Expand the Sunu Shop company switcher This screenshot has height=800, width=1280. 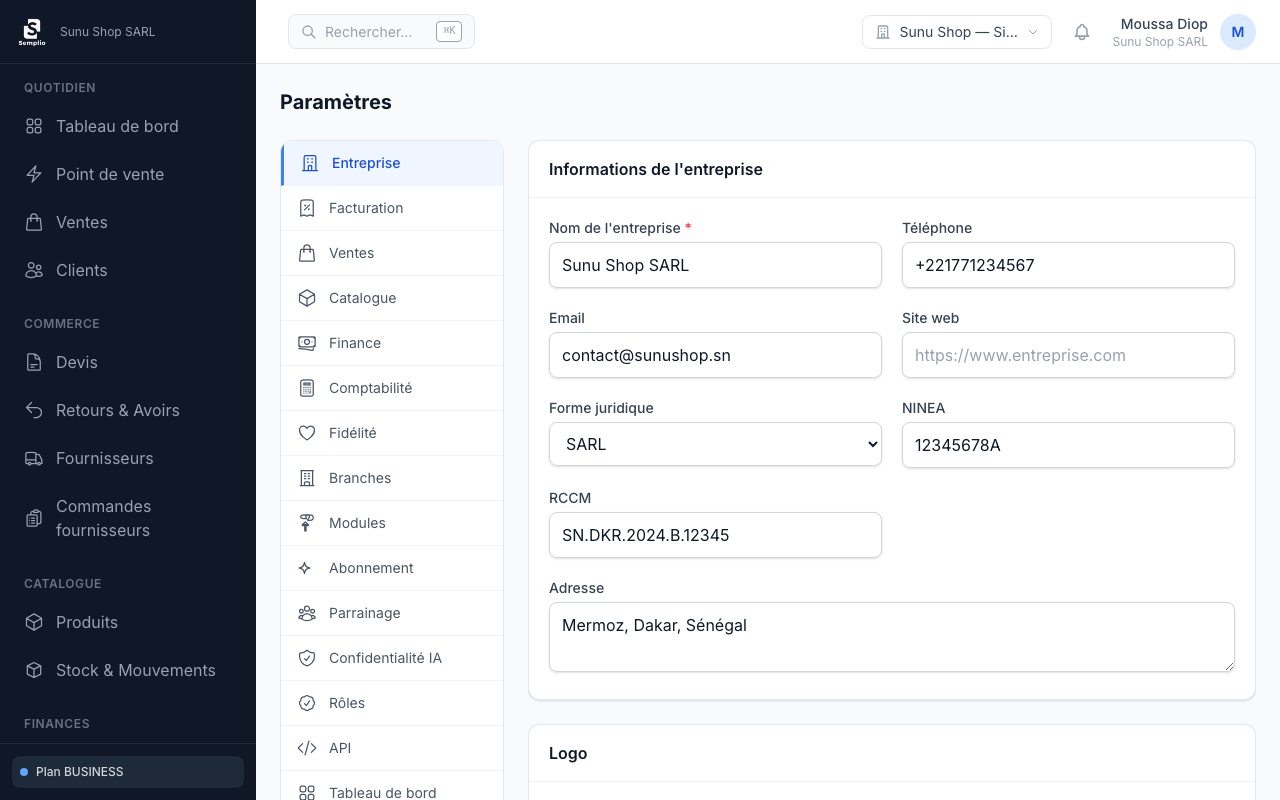(955, 31)
